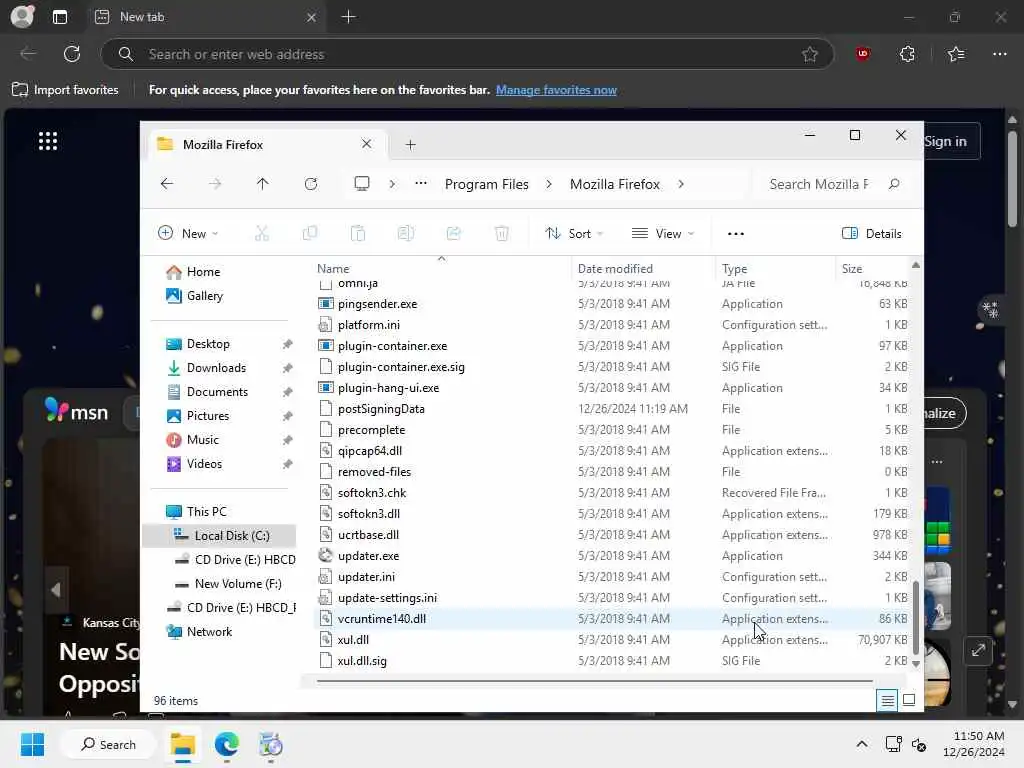The image size is (1024, 768).
Task: Toggle the Details pane button
Action: [872, 234]
